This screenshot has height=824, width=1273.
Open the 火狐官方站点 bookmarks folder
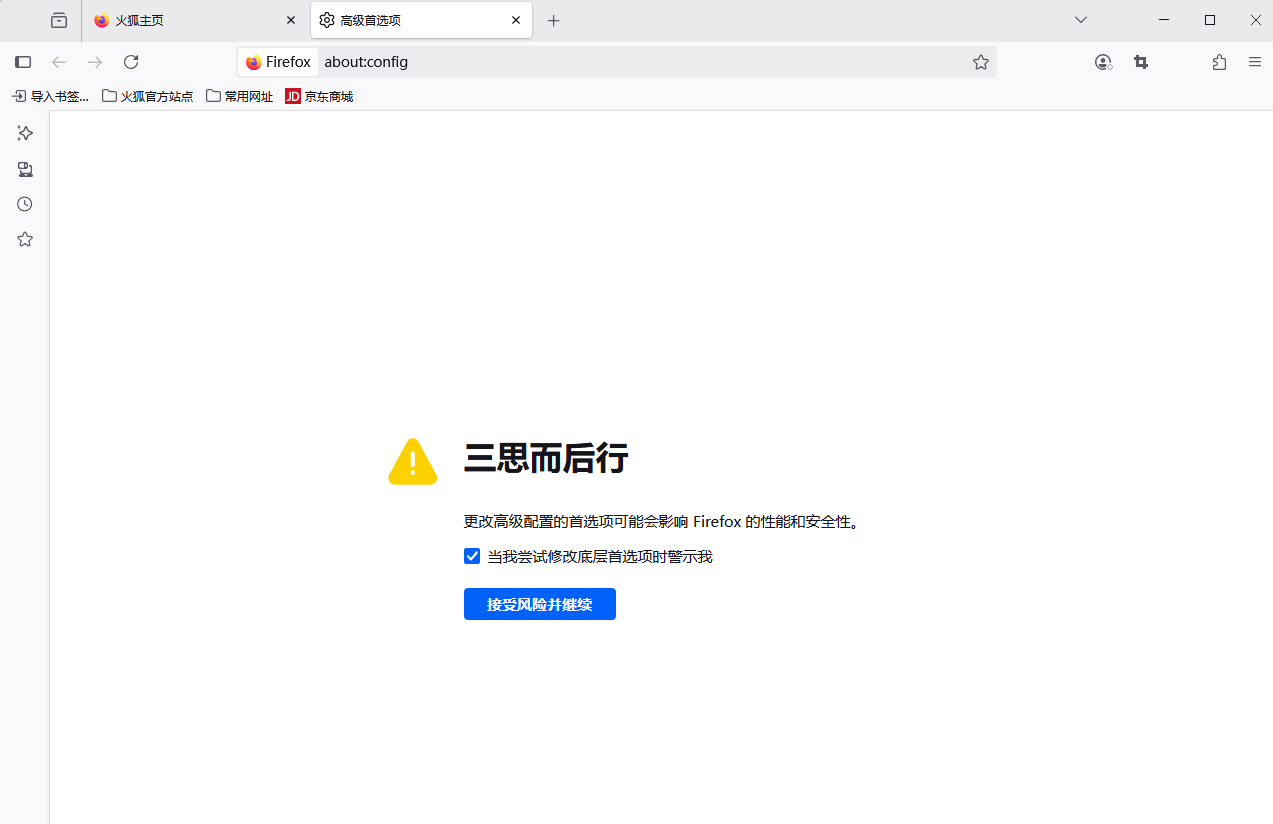[148, 96]
